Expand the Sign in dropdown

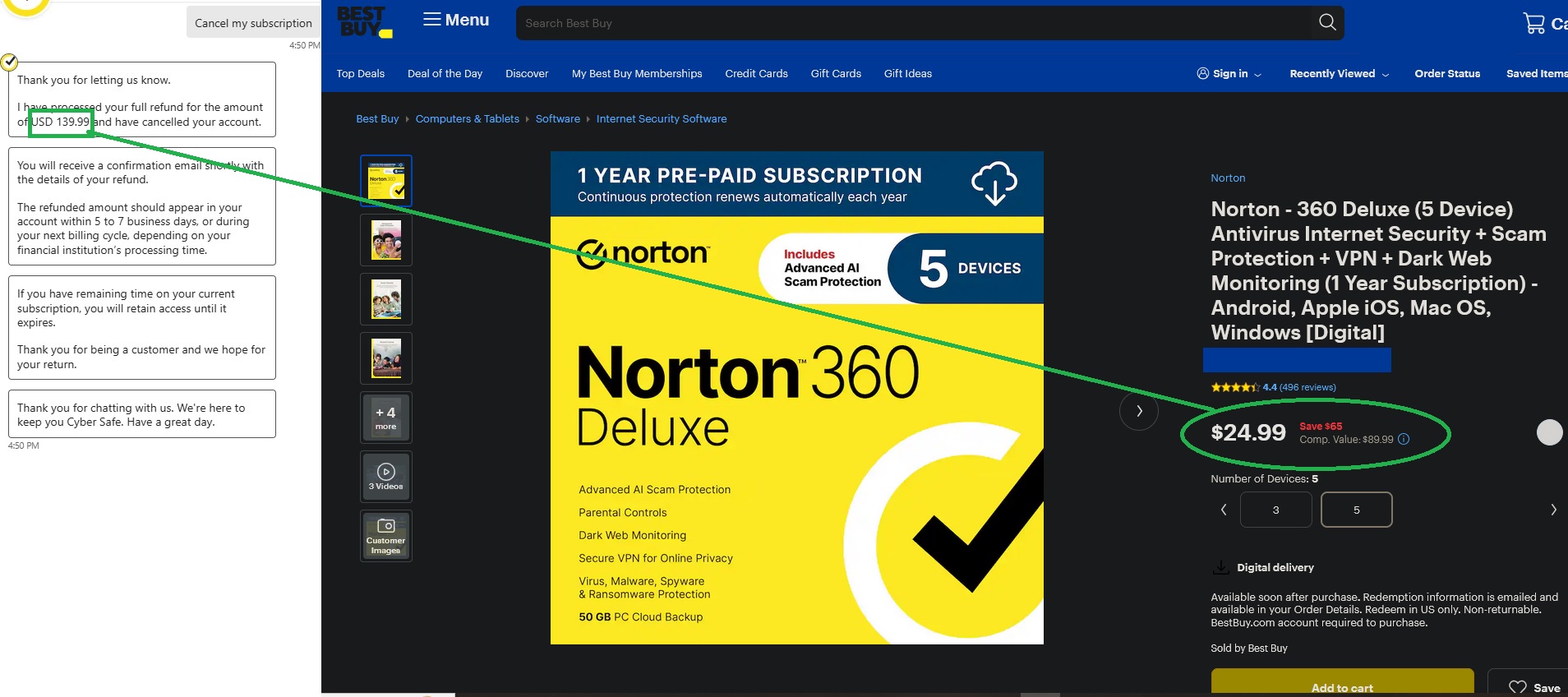coord(1229,73)
